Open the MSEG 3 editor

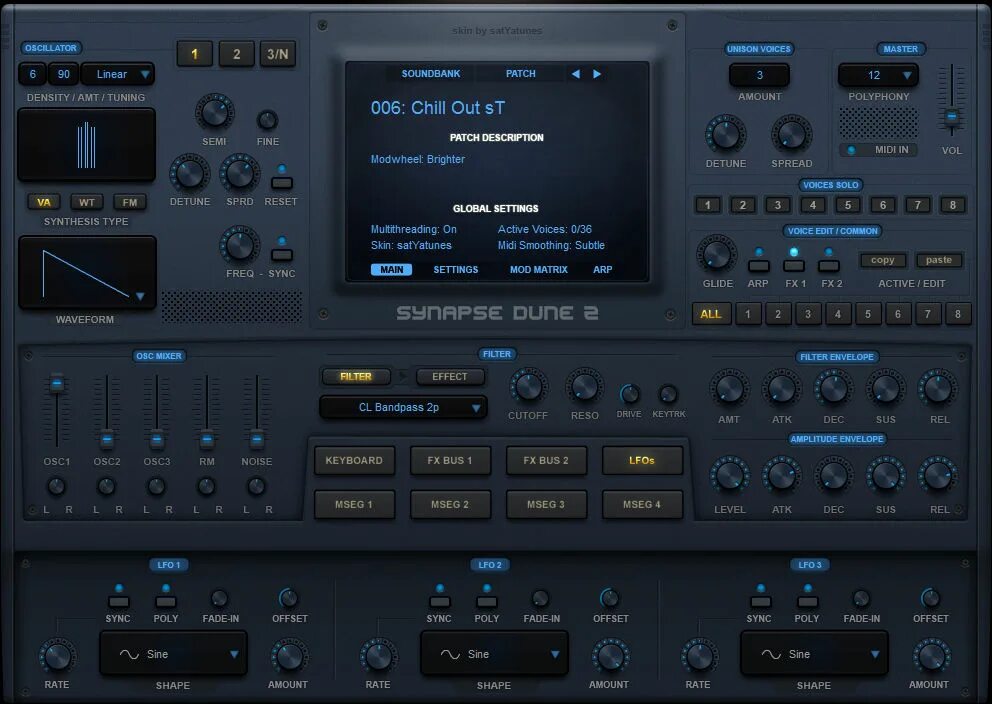[546, 505]
